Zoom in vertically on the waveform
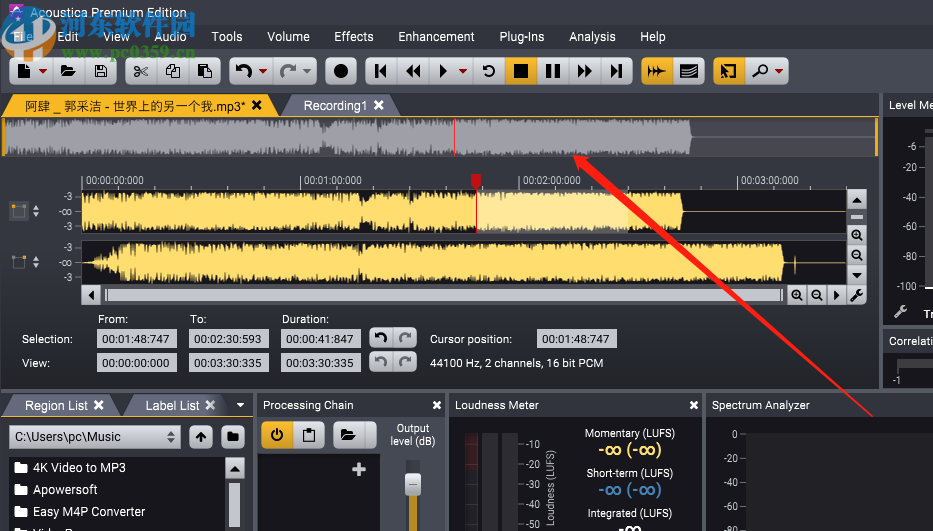This screenshot has width=933, height=531. [x=857, y=235]
